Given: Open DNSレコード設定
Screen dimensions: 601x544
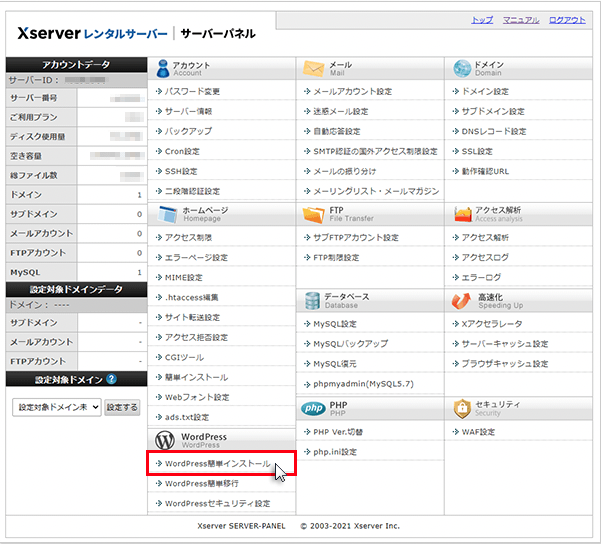Looking at the screenshot, I should point(494,131).
